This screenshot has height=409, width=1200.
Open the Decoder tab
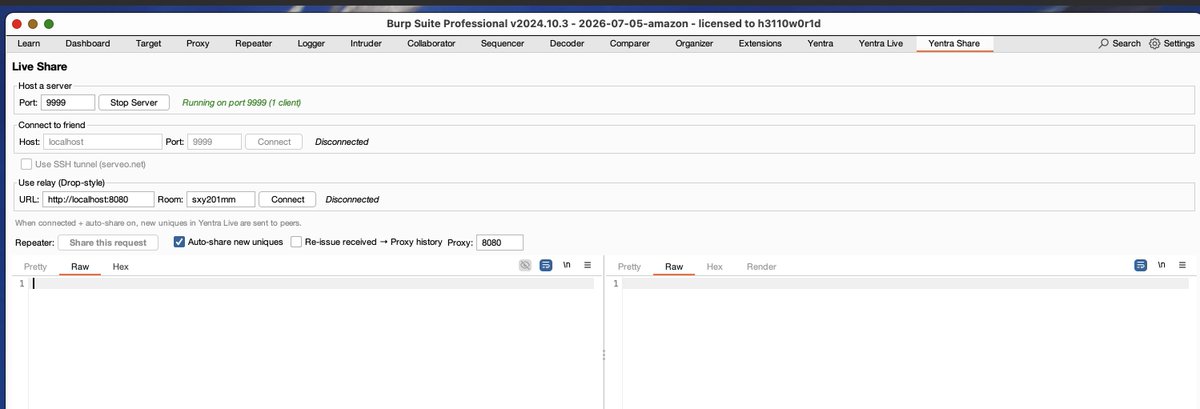pyautogui.click(x=567, y=43)
